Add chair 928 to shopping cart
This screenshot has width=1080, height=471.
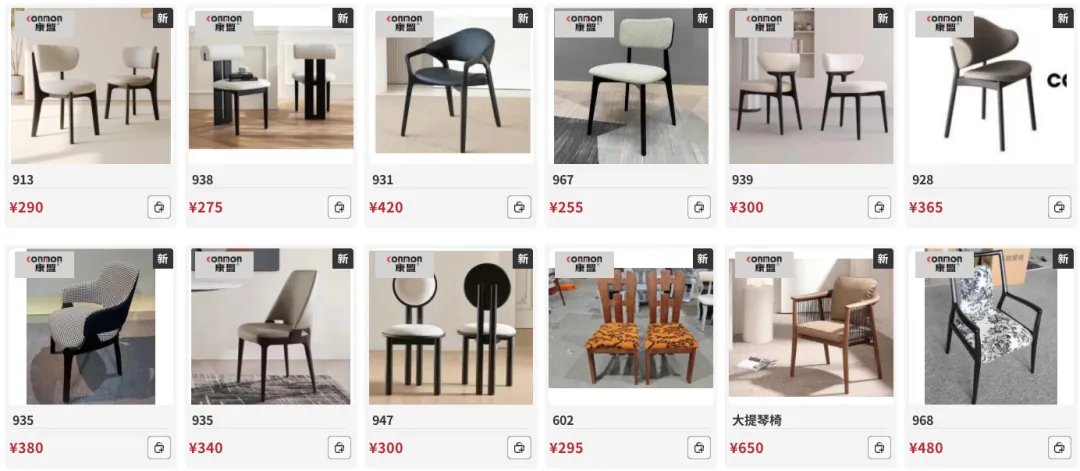(x=1059, y=207)
